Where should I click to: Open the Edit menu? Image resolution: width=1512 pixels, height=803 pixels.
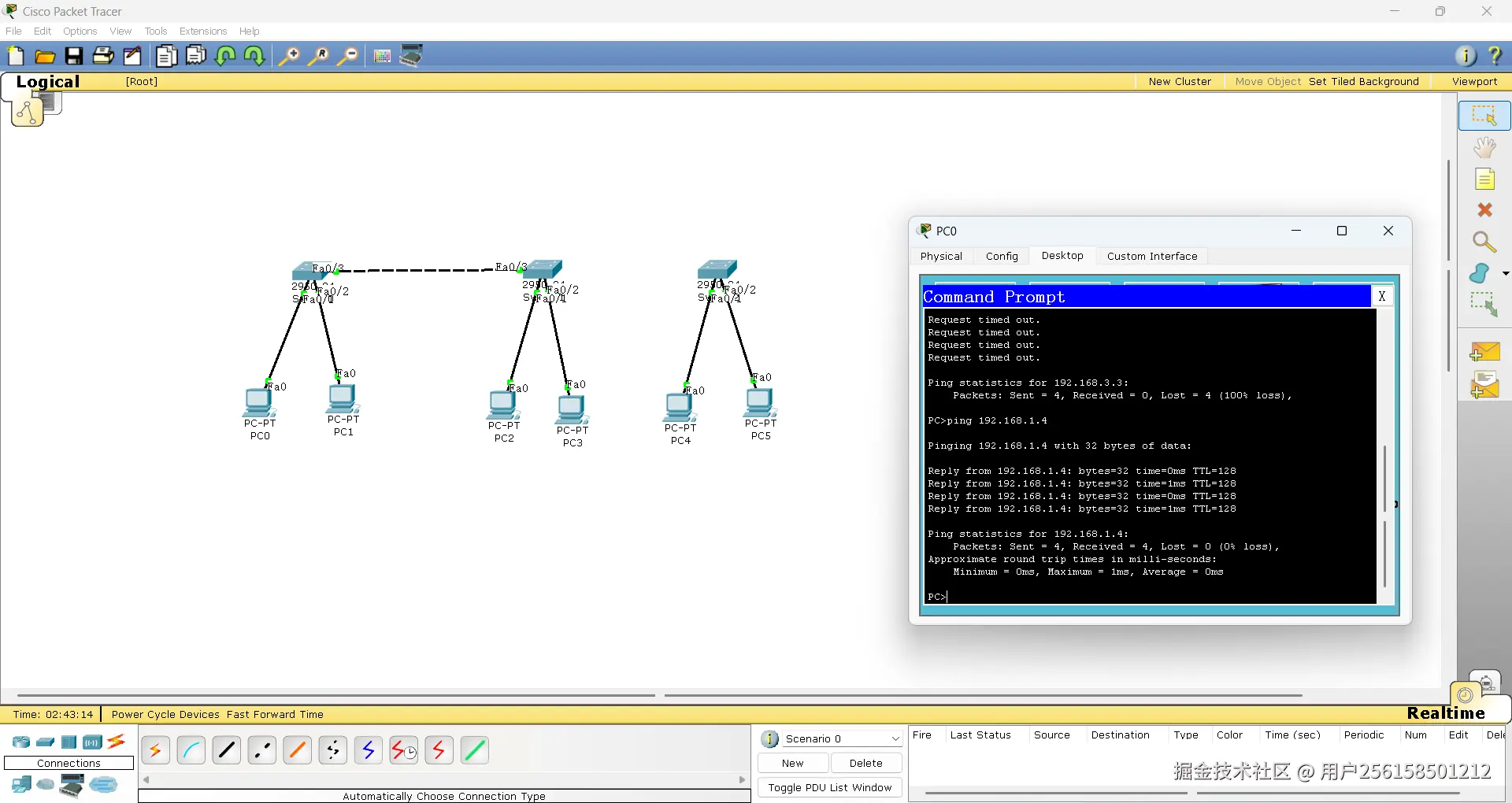point(43,31)
